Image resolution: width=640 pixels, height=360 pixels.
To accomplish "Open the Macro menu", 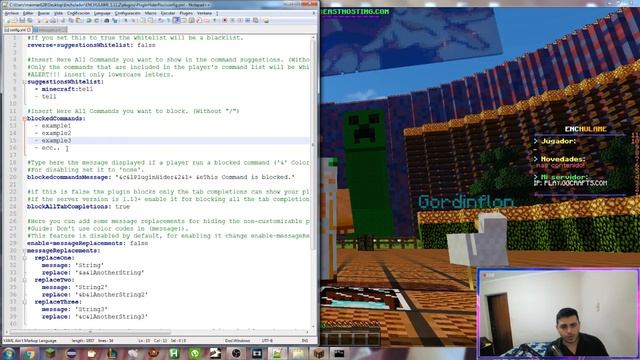I will pyautogui.click(x=151, y=13).
